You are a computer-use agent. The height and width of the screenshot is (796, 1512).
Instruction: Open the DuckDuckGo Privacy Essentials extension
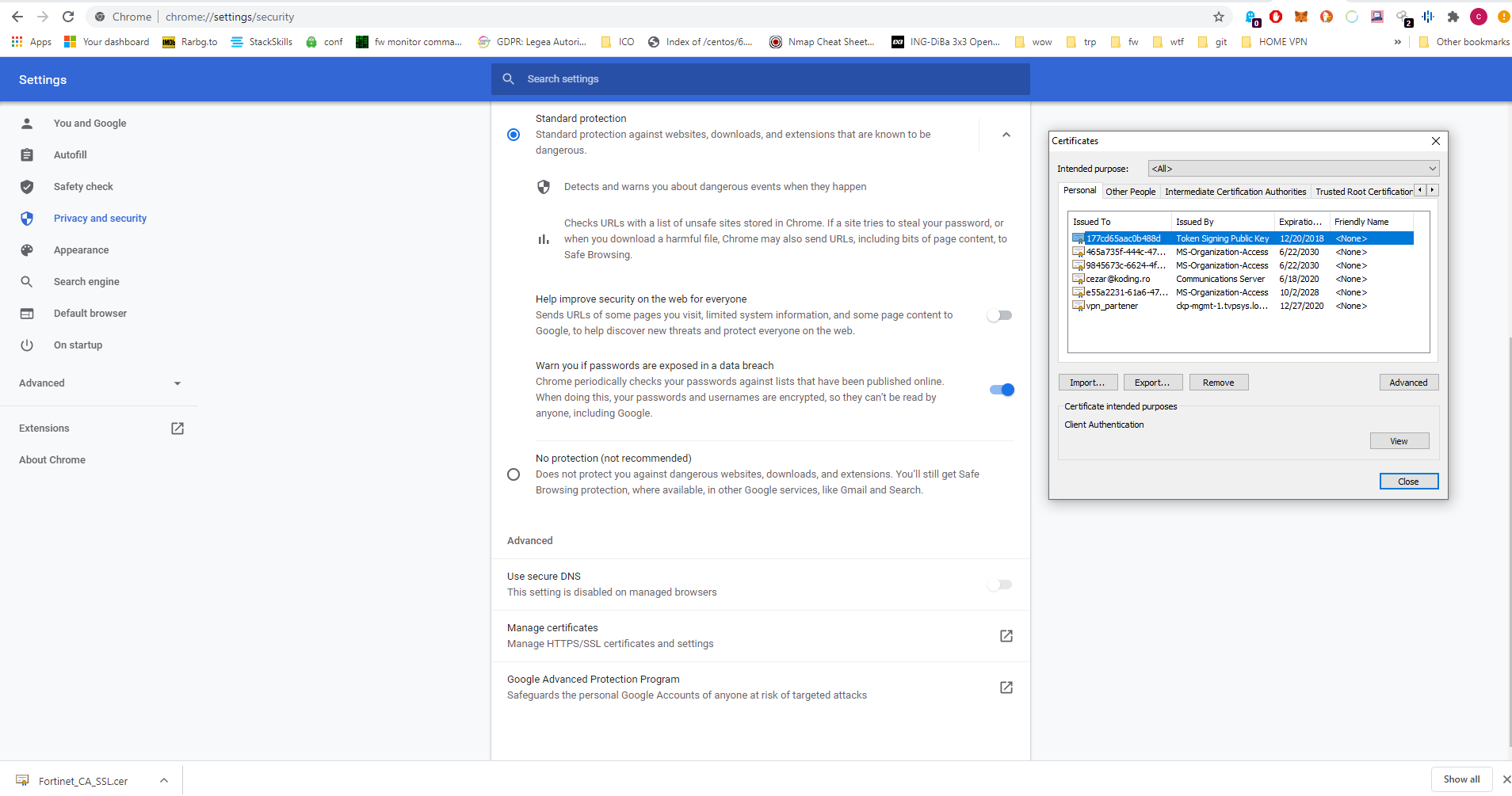1326,17
